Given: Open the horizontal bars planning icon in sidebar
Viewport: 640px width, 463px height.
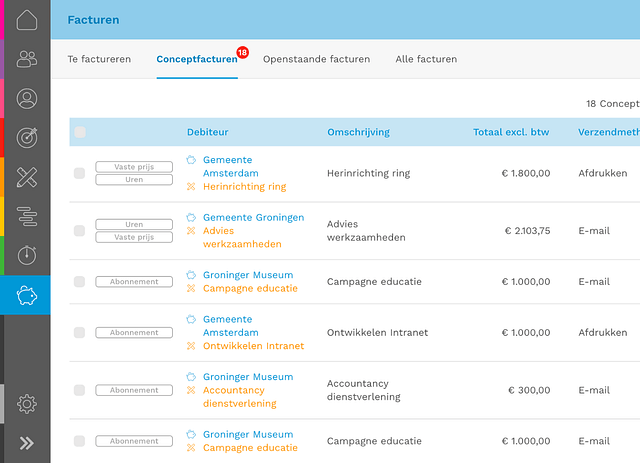Looking at the screenshot, I should (27, 216).
